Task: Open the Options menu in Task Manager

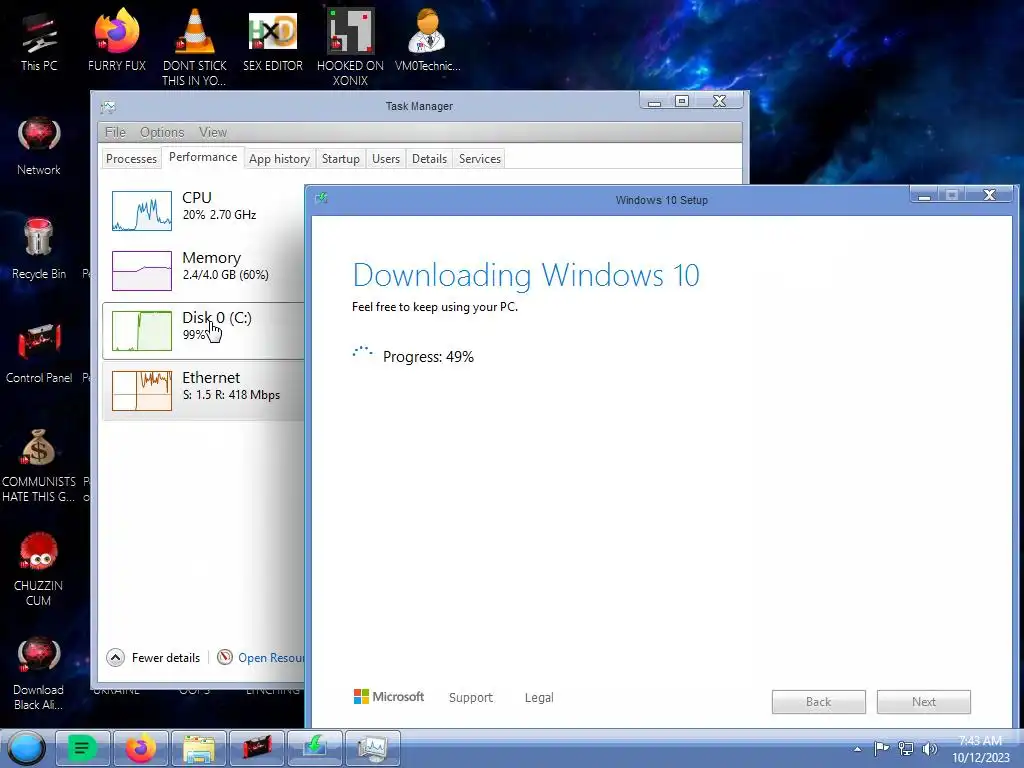Action: pyautogui.click(x=162, y=132)
